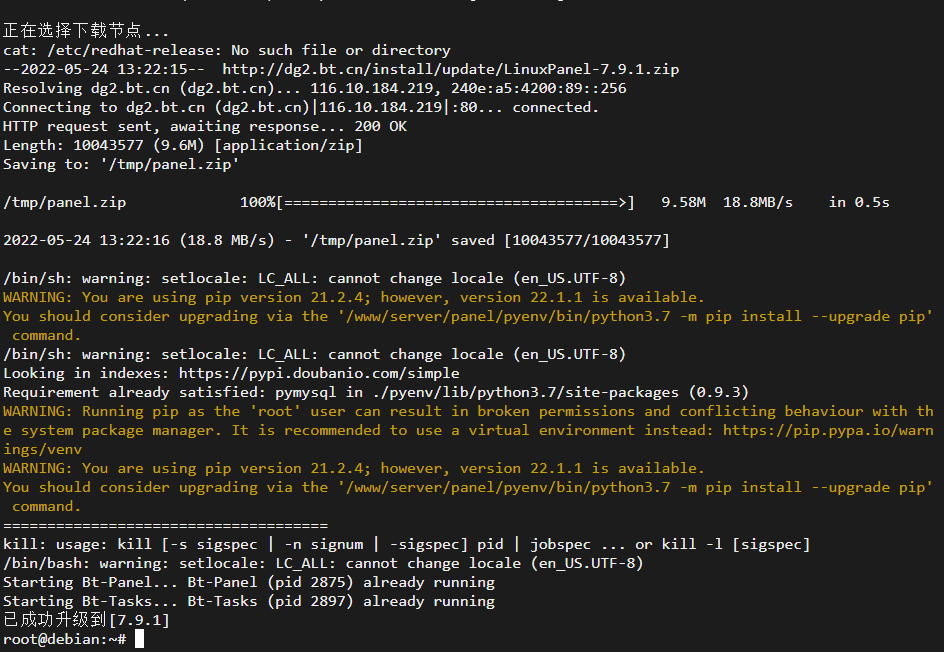
Task: Click the terminal cursor block after root@debian prompt
Action: tap(139, 639)
